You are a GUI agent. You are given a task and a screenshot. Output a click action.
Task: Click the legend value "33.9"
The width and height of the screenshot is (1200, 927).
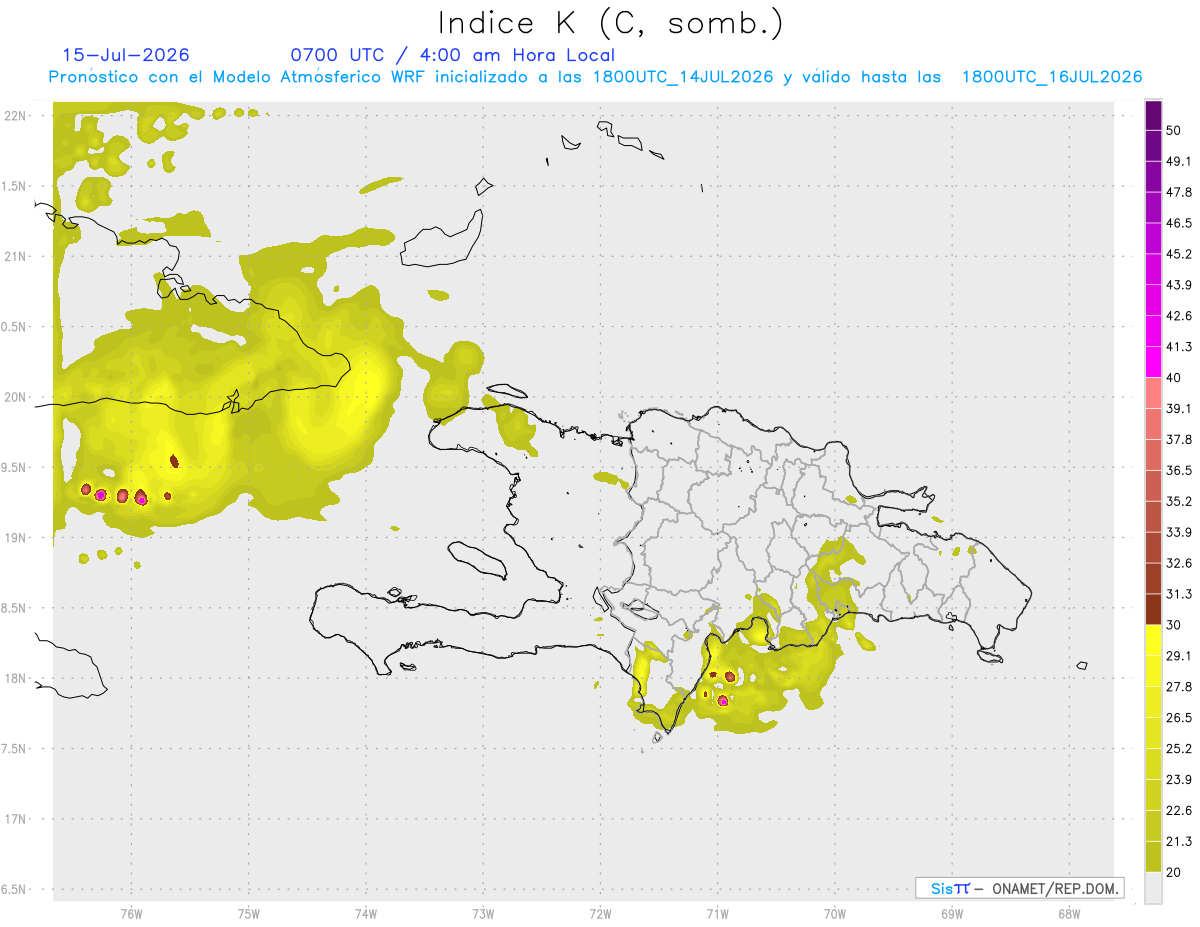[x=1179, y=532]
